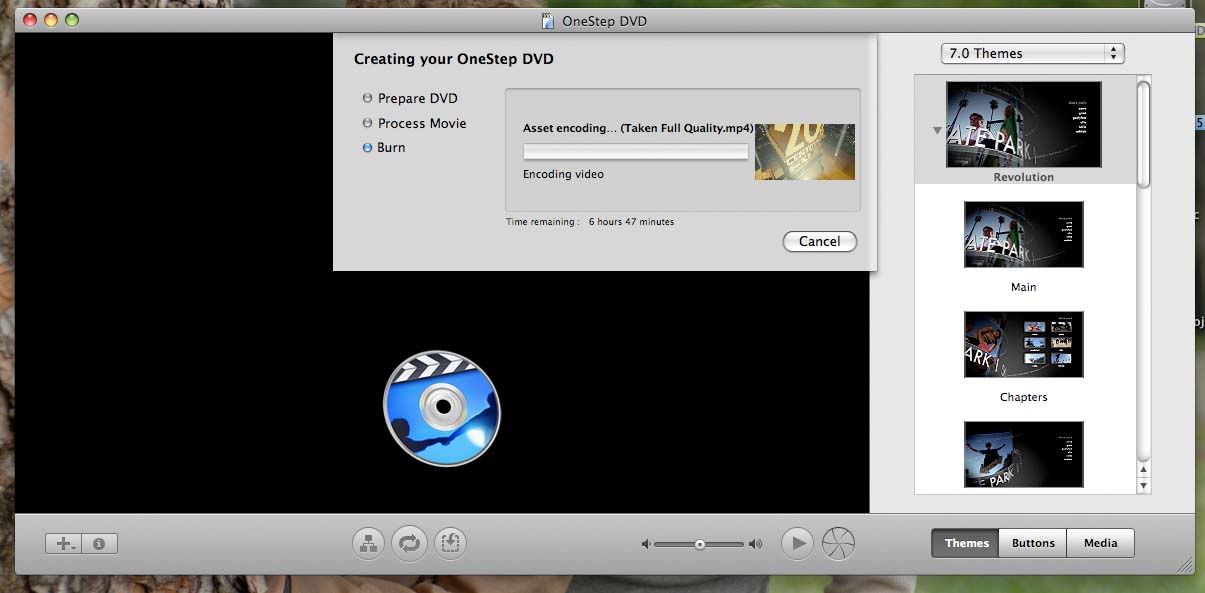Viewport: 1205px width, 593px height.
Task: Click the theme list scroll down arrow
Action: 1144,486
